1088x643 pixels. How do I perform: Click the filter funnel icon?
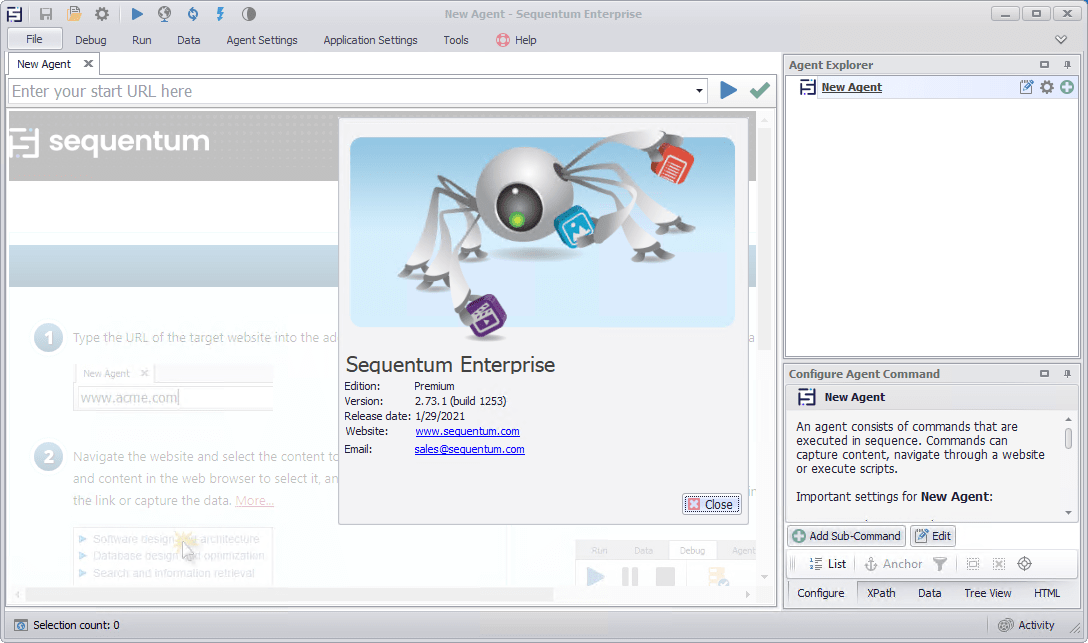pyautogui.click(x=940, y=564)
